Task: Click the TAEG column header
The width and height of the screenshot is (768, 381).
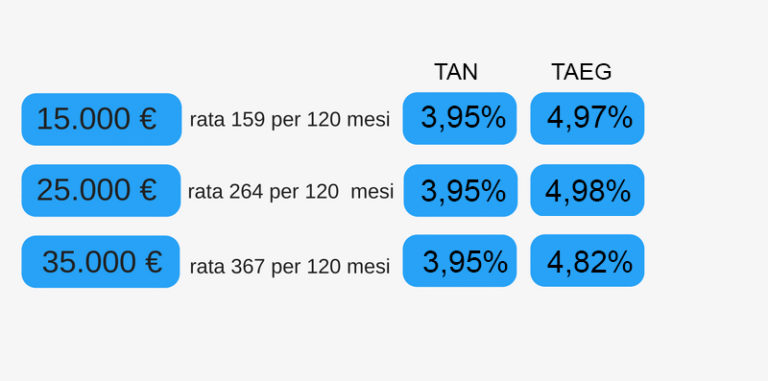Action: tap(581, 72)
